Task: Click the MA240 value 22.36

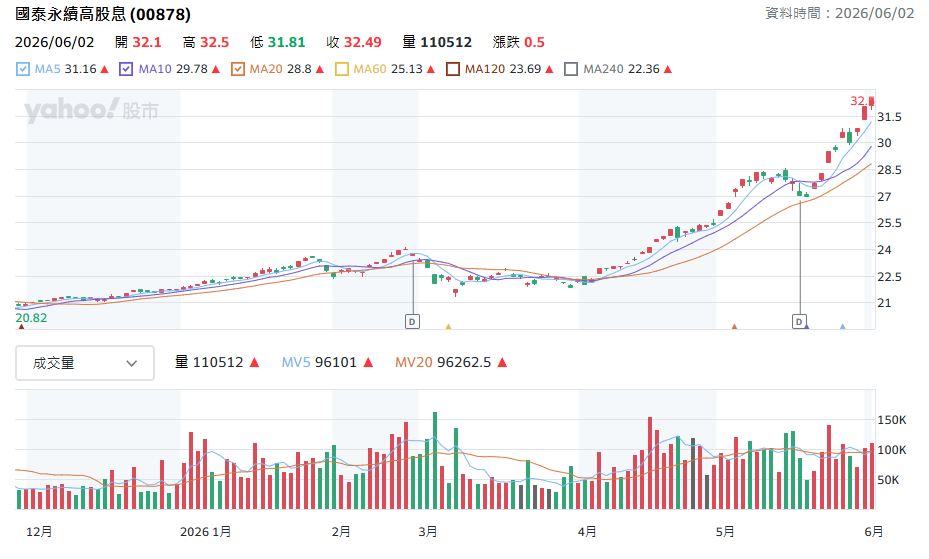Action: (644, 69)
